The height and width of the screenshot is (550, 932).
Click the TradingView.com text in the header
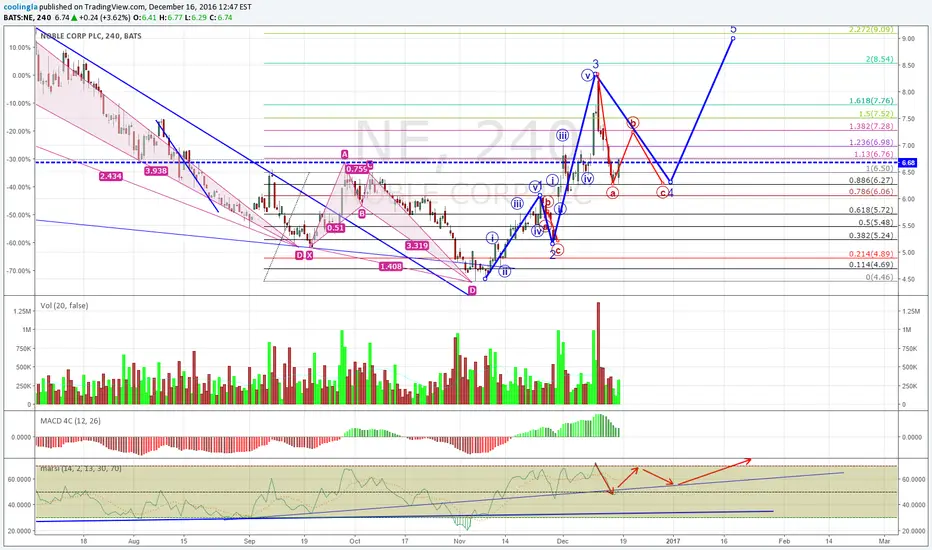[x=114, y=7]
